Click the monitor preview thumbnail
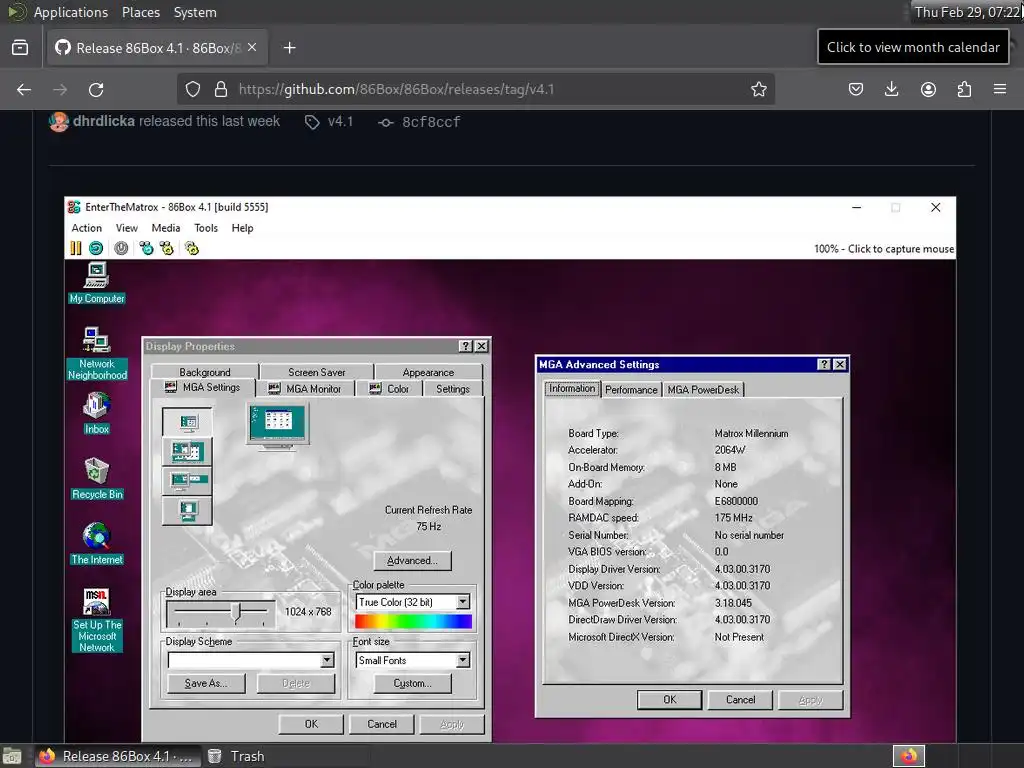This screenshot has height=768, width=1024. (278, 426)
